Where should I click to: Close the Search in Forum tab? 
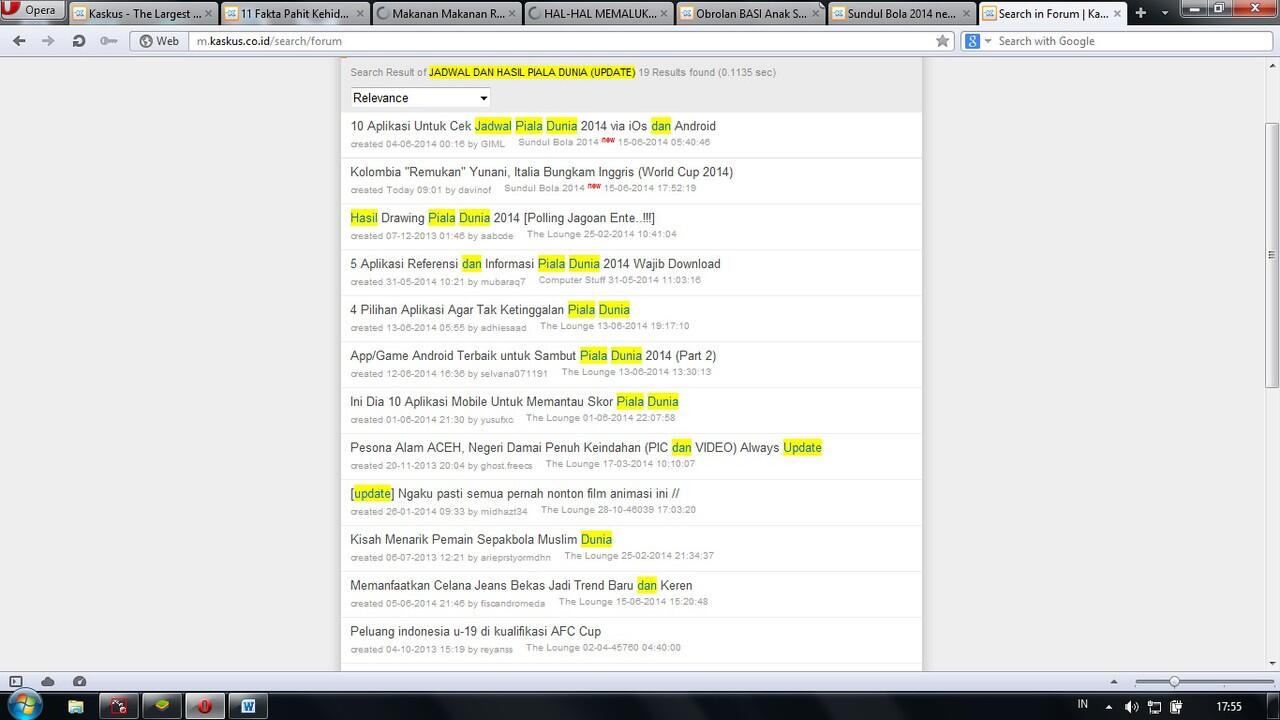1119,14
